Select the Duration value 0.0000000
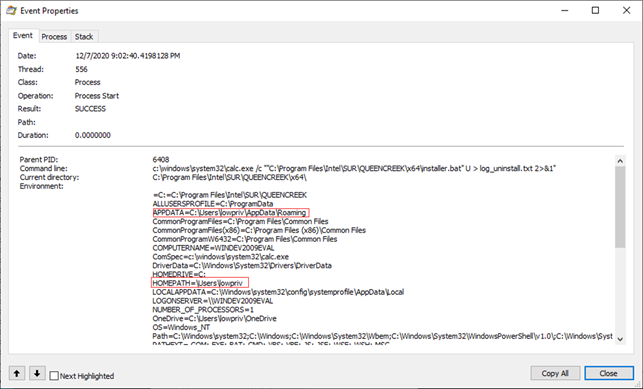Screen dimensions: 643x389 93,135
